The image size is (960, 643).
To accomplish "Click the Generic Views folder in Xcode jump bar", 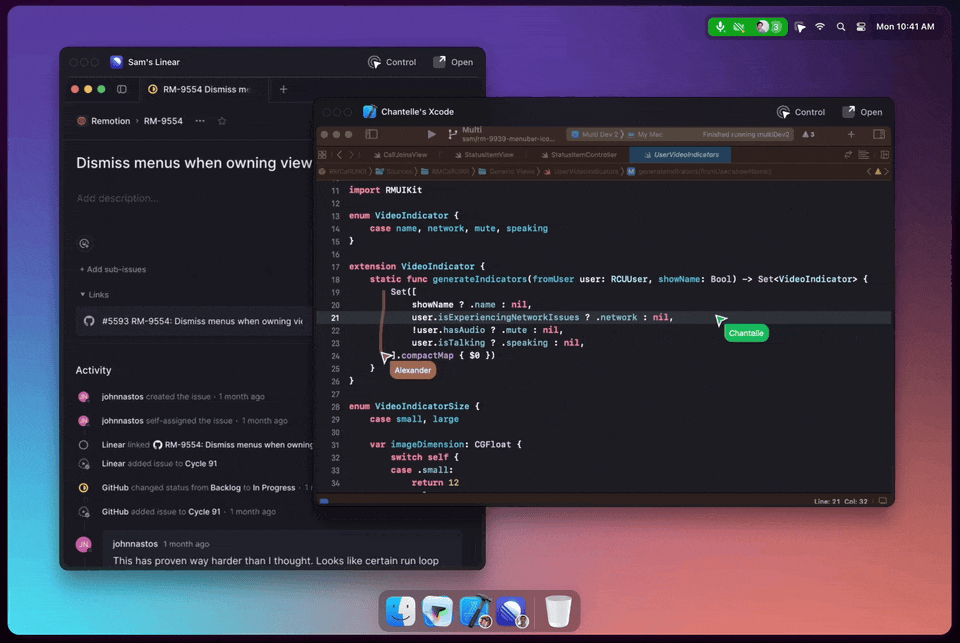I will pos(505,171).
